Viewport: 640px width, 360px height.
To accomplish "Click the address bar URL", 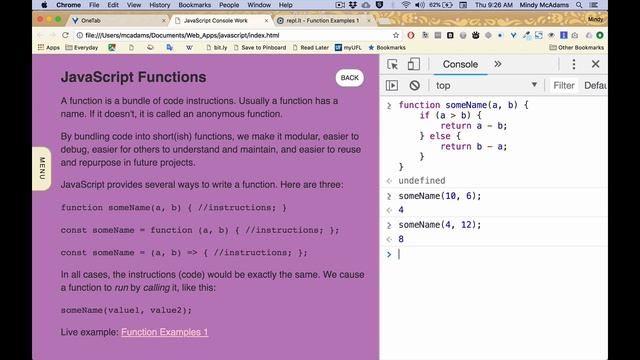I will pos(182,35).
